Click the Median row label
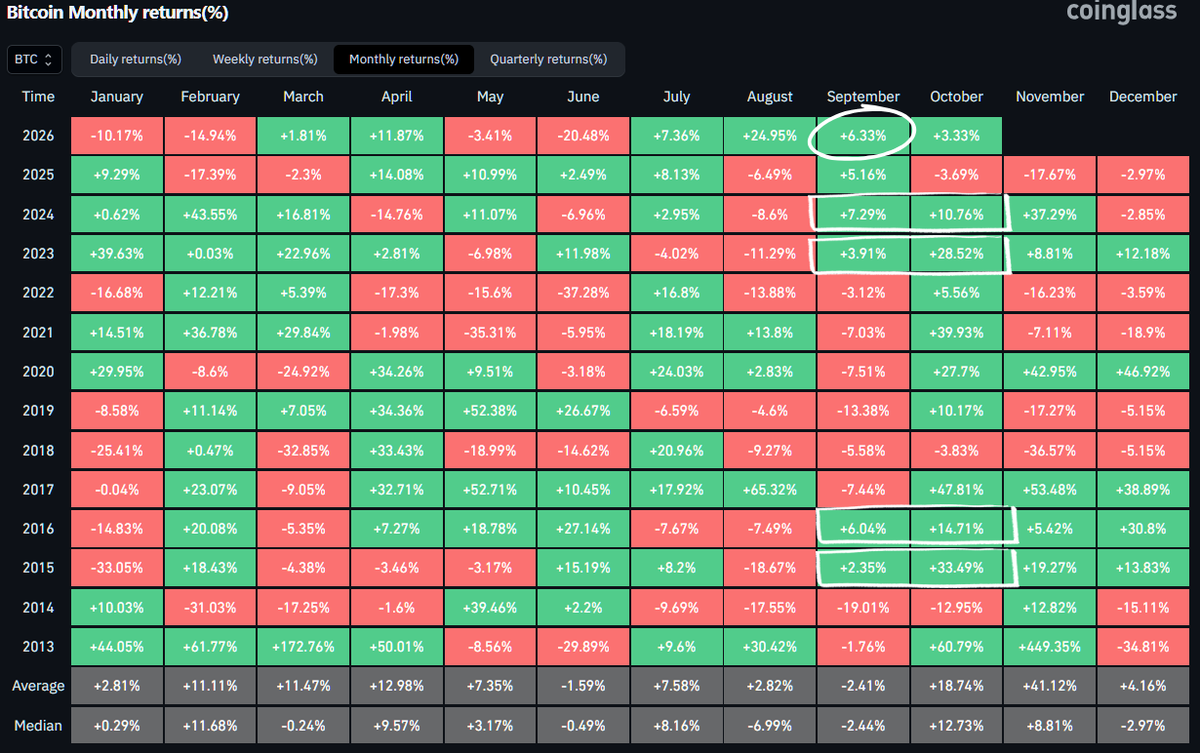Image resolution: width=1200 pixels, height=753 pixels. point(38,726)
